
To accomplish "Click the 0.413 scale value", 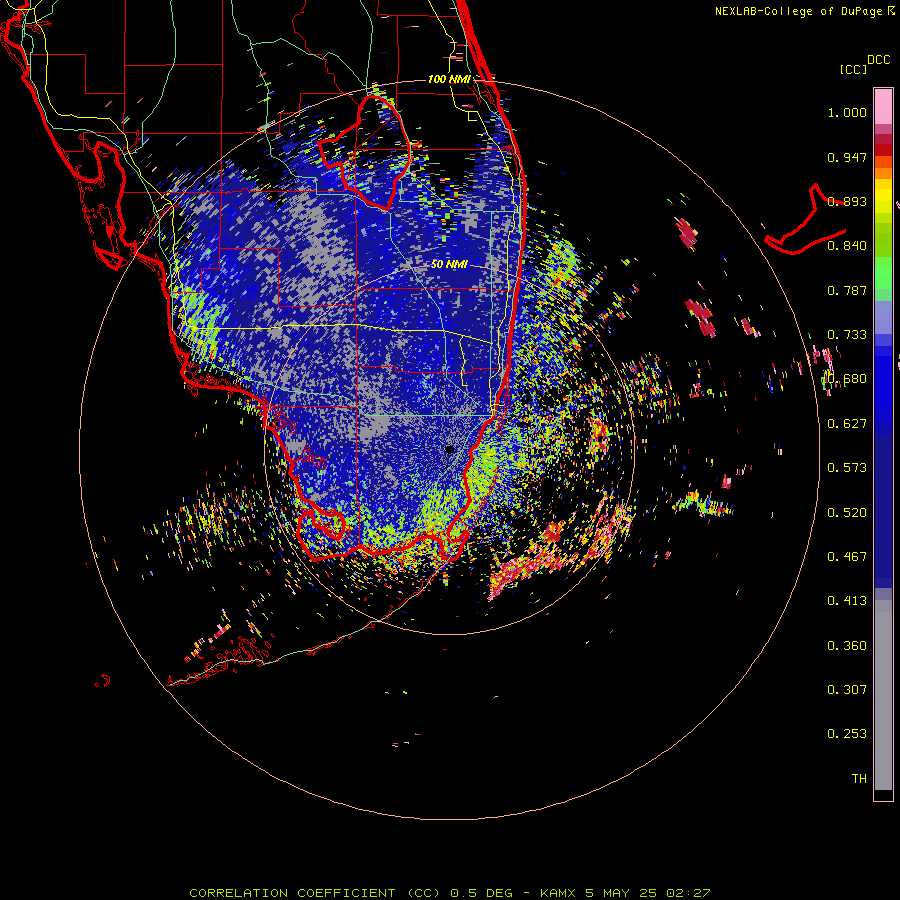I will (x=847, y=601).
